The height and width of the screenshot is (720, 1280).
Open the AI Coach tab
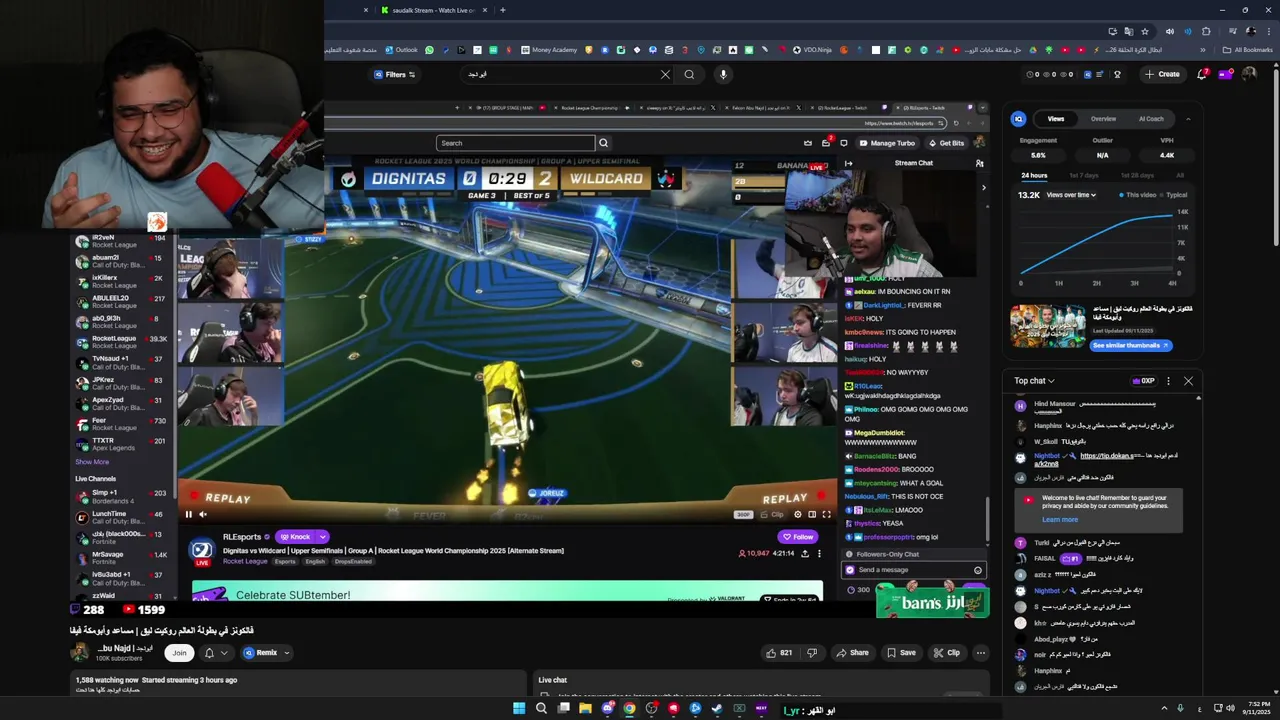pyautogui.click(x=1151, y=119)
